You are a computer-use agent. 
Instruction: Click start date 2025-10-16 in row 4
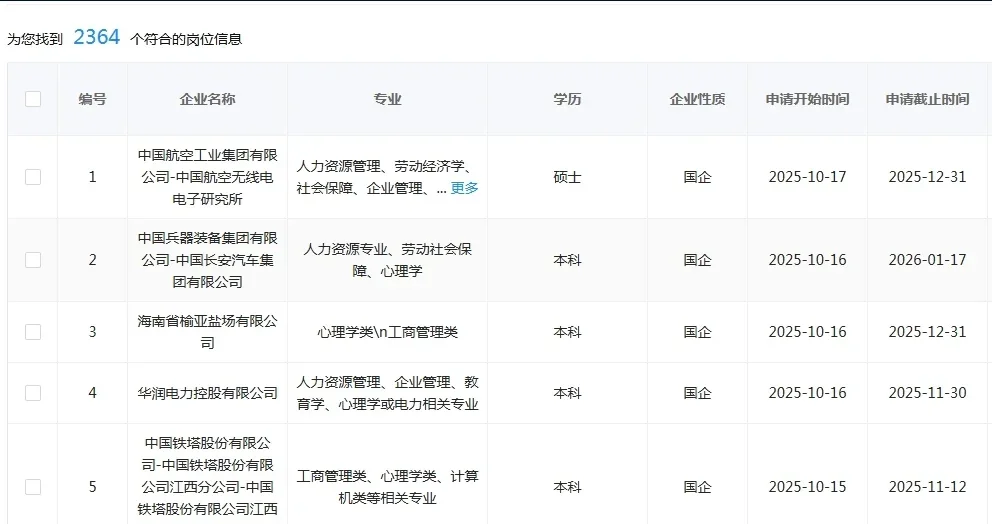pyautogui.click(x=807, y=393)
